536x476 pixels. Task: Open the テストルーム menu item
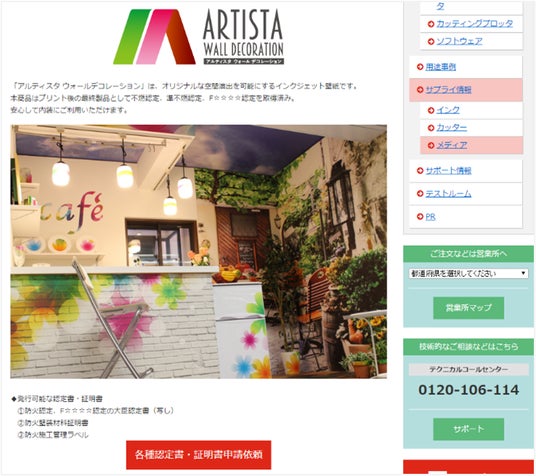point(448,194)
